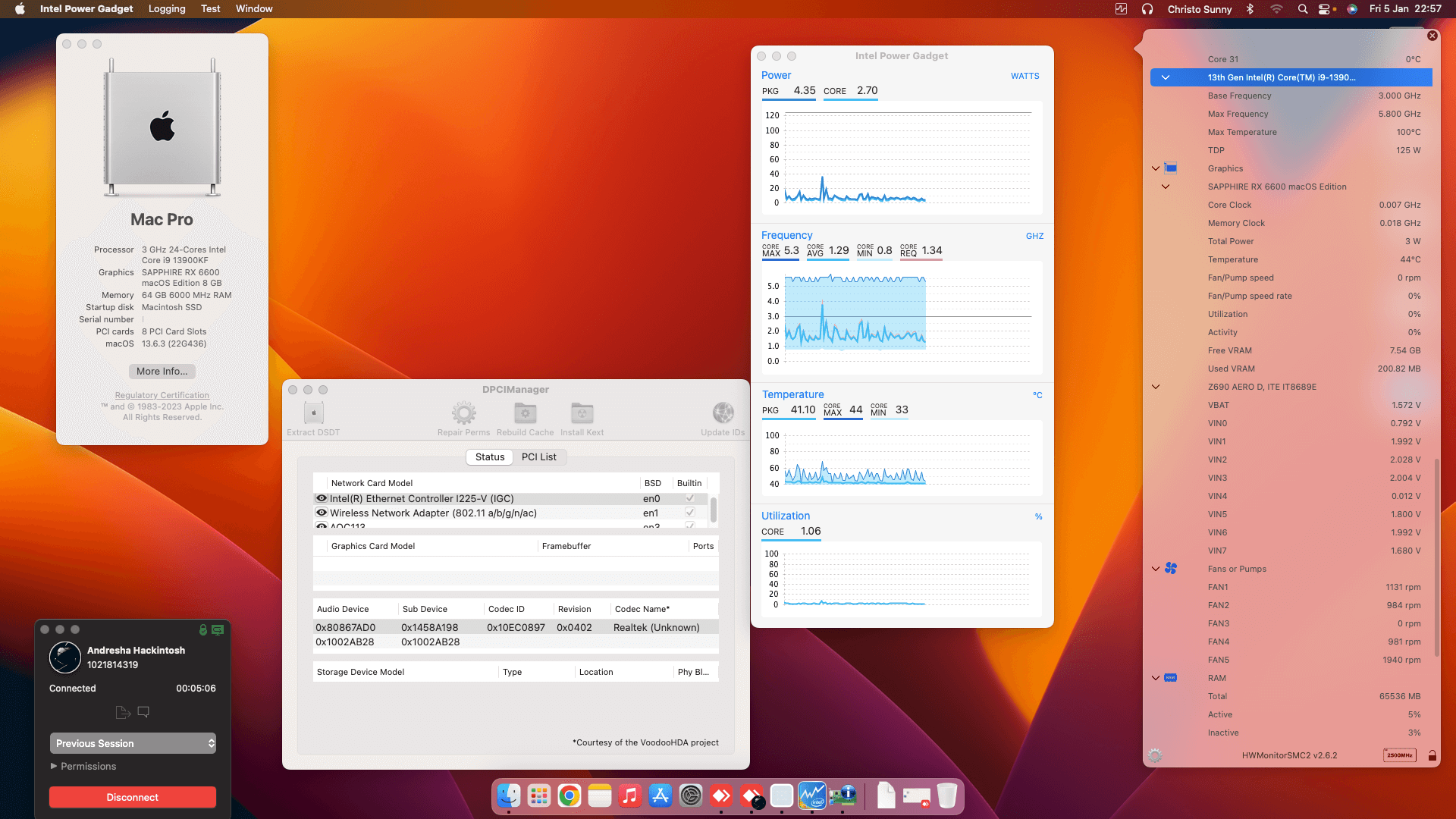Click the lock icon in HWMonitorSMC2
The image size is (1456, 819).
click(x=1432, y=755)
